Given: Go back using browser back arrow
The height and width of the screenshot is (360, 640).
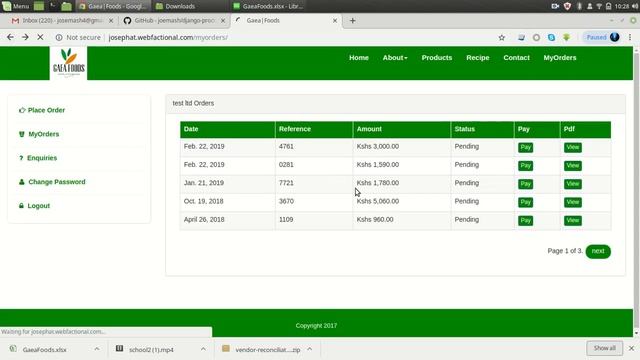Looking at the screenshot, I should point(10,37).
